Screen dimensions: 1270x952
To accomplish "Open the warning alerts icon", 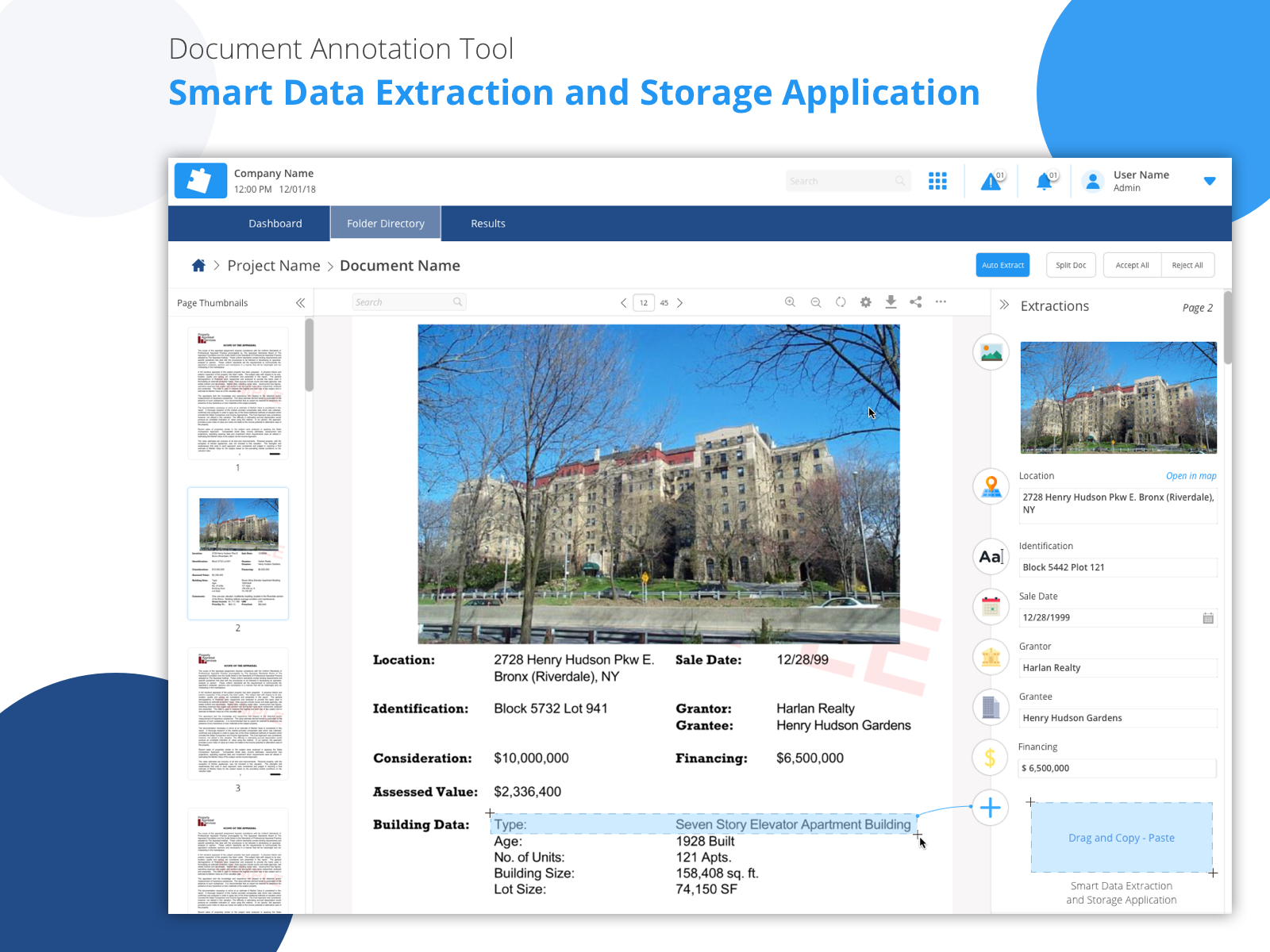I will click(x=991, y=182).
